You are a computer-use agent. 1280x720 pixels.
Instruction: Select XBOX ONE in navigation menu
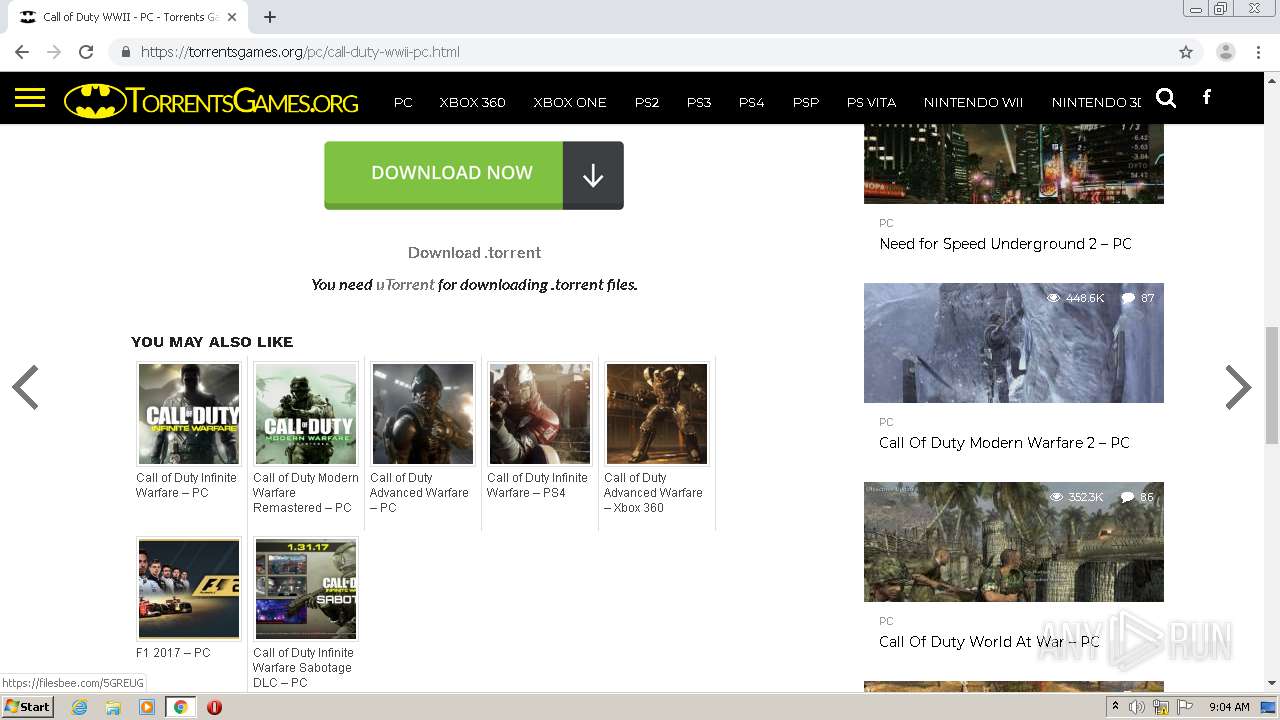(570, 102)
